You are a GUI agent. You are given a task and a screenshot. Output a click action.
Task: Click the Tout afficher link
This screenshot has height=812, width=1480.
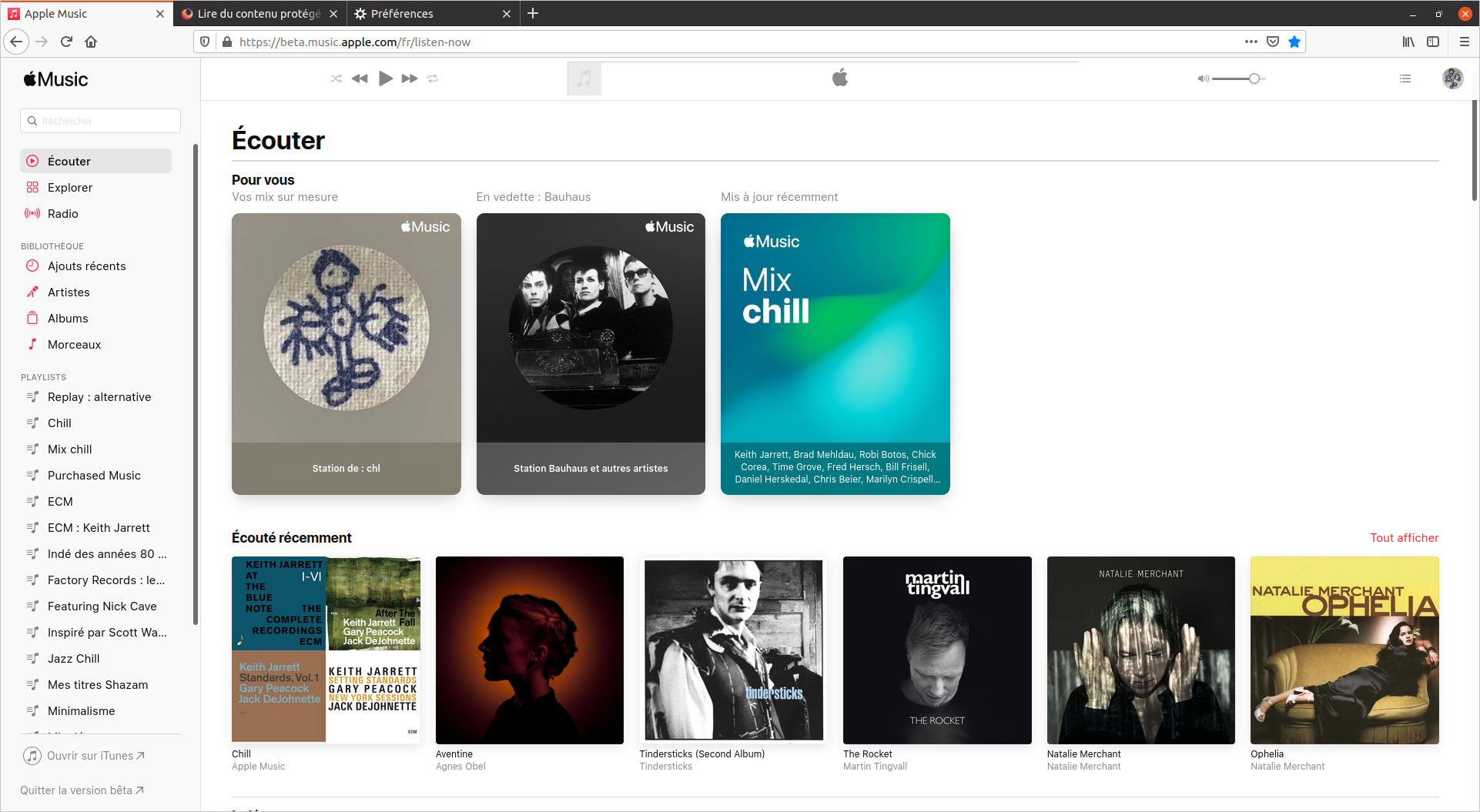pyautogui.click(x=1404, y=538)
